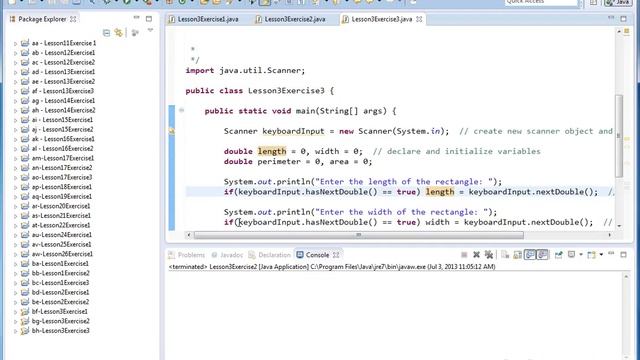640x360 pixels.
Task: Open Package Explorer view menu arrow
Action: click(x=150, y=31)
